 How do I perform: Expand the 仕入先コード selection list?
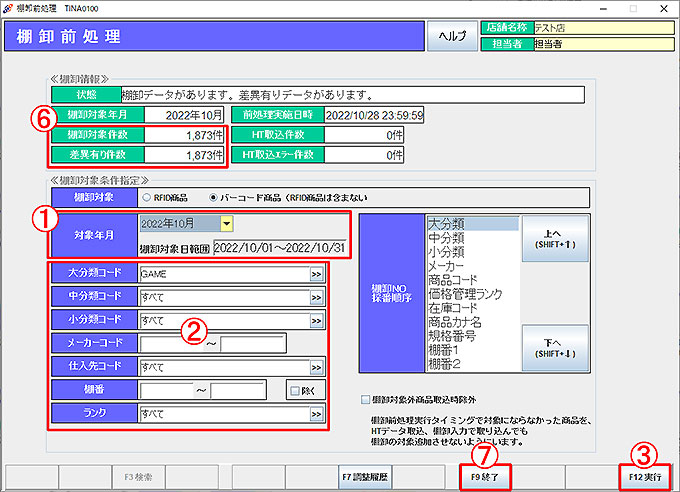tap(317, 366)
